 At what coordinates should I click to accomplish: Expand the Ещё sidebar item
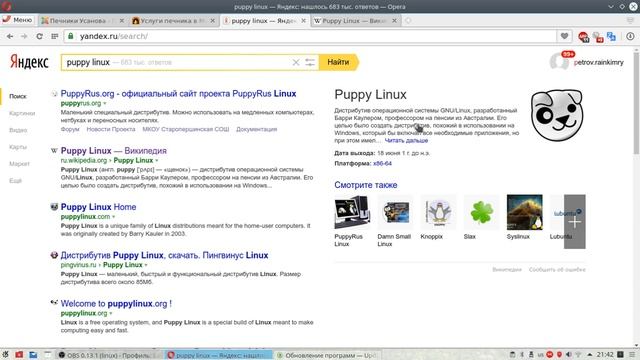(x=15, y=180)
